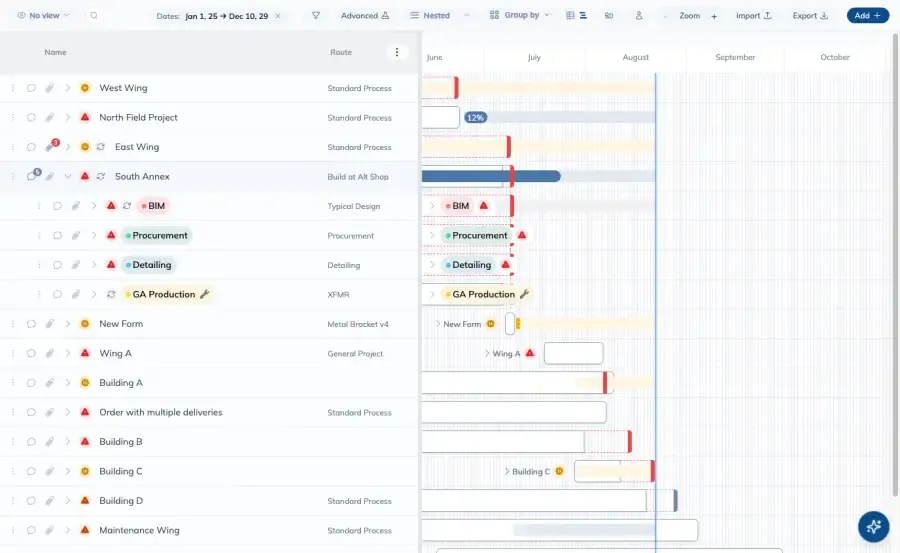Viewport: 900px width, 553px height.
Task: Open the Order with multiple deliveries row
Action: pos(161,412)
